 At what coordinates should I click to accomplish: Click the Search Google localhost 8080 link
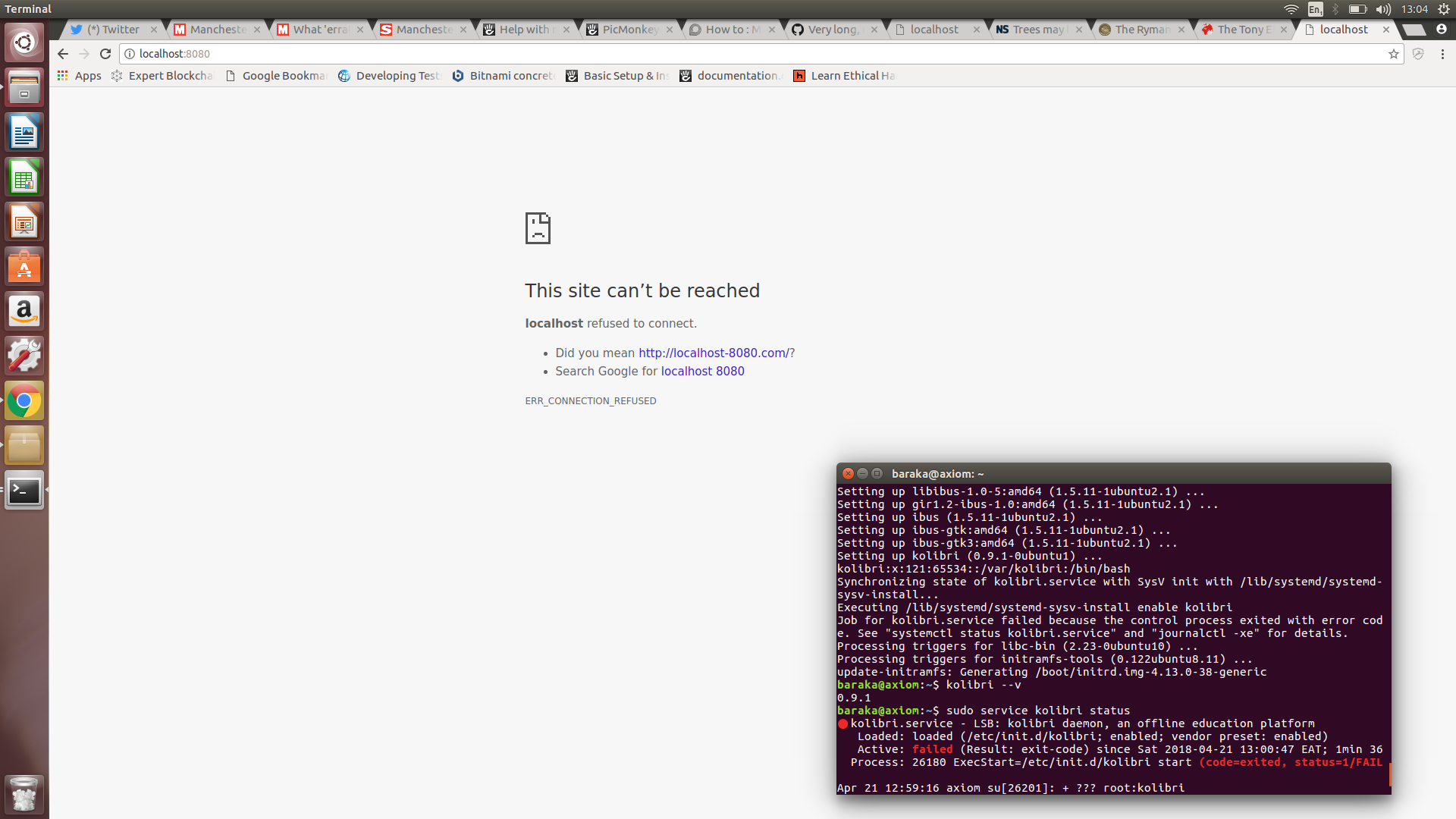point(702,371)
